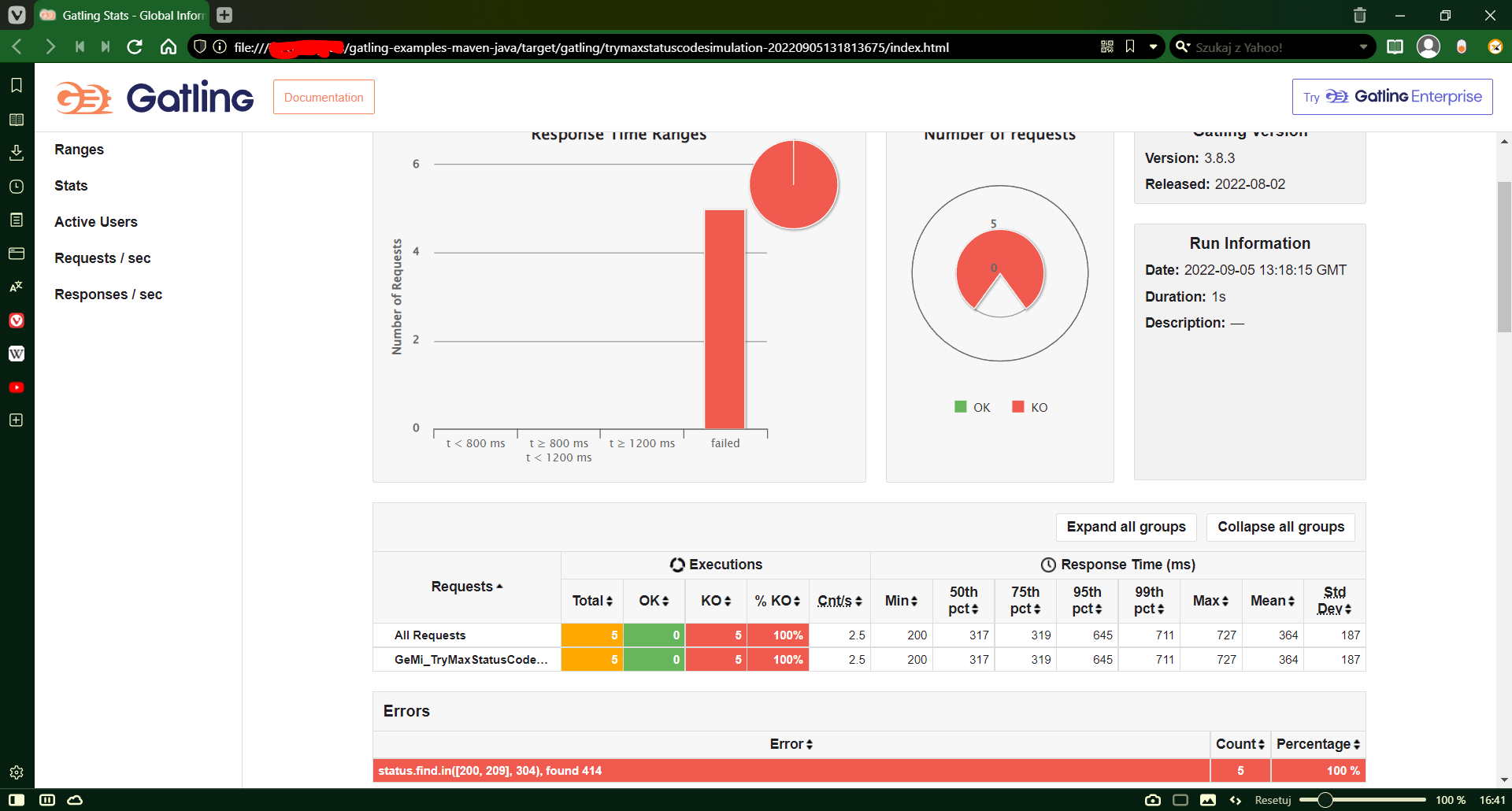Screen dimensions: 1512x811
Task: Toggle the sidebar panel visibility in status bar
Action: click(16, 799)
